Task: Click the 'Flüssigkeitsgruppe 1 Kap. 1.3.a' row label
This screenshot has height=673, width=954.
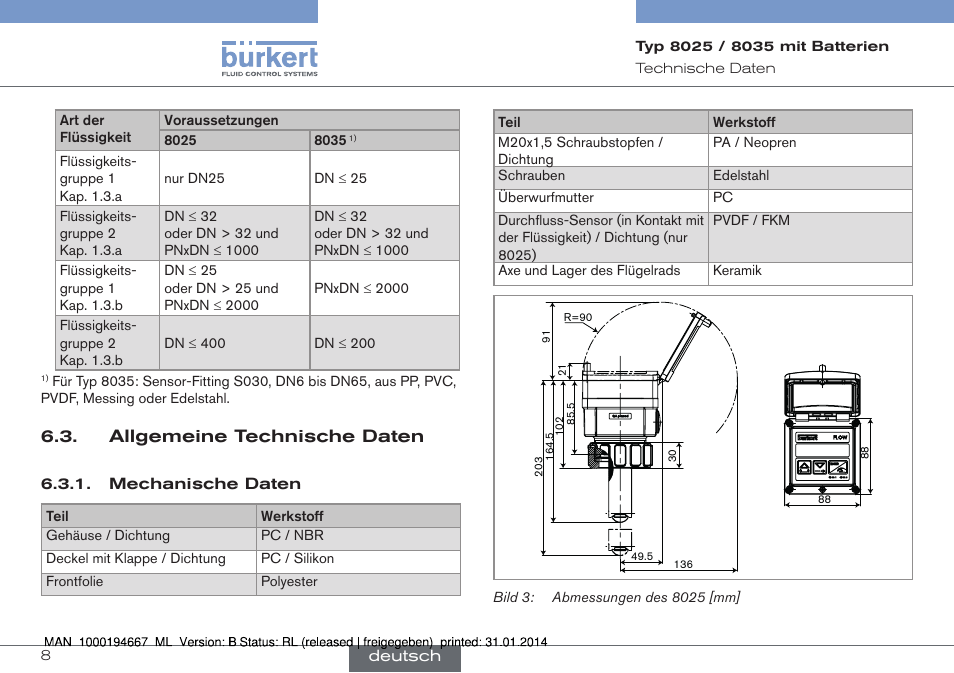Action: 107,178
